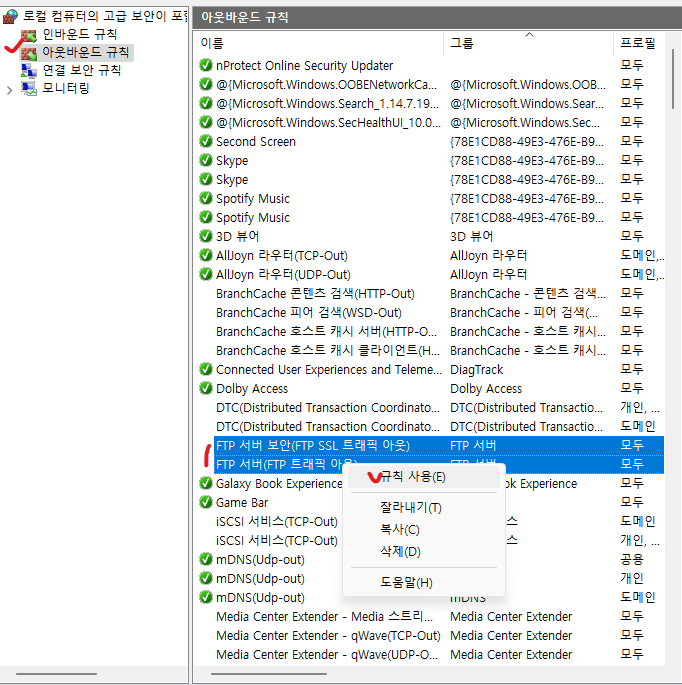
Task: Click the Monitoring (모니터링) icon
Action: 29,89
